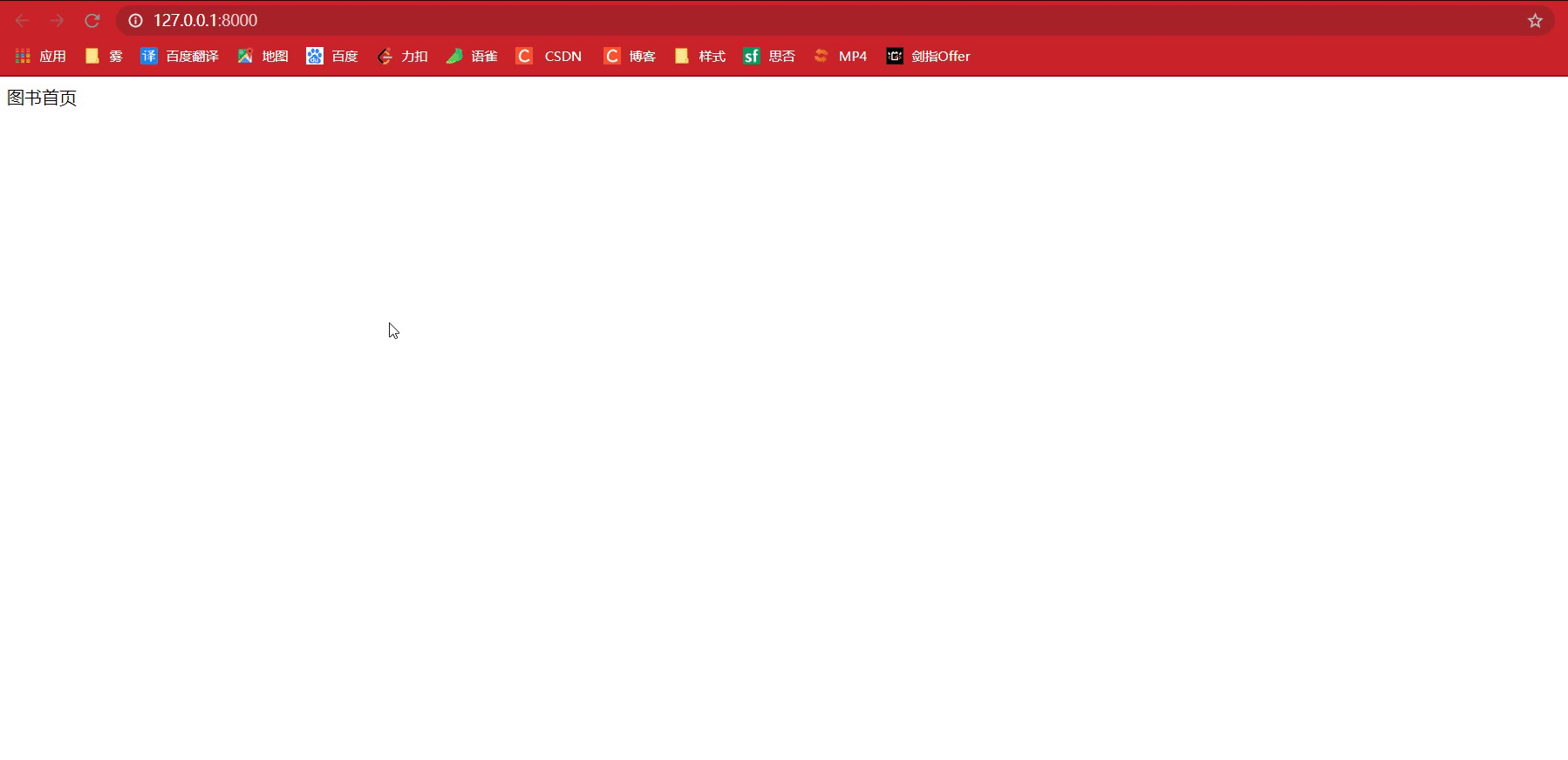
Task: Open the 思否 bookmark
Action: 769,56
